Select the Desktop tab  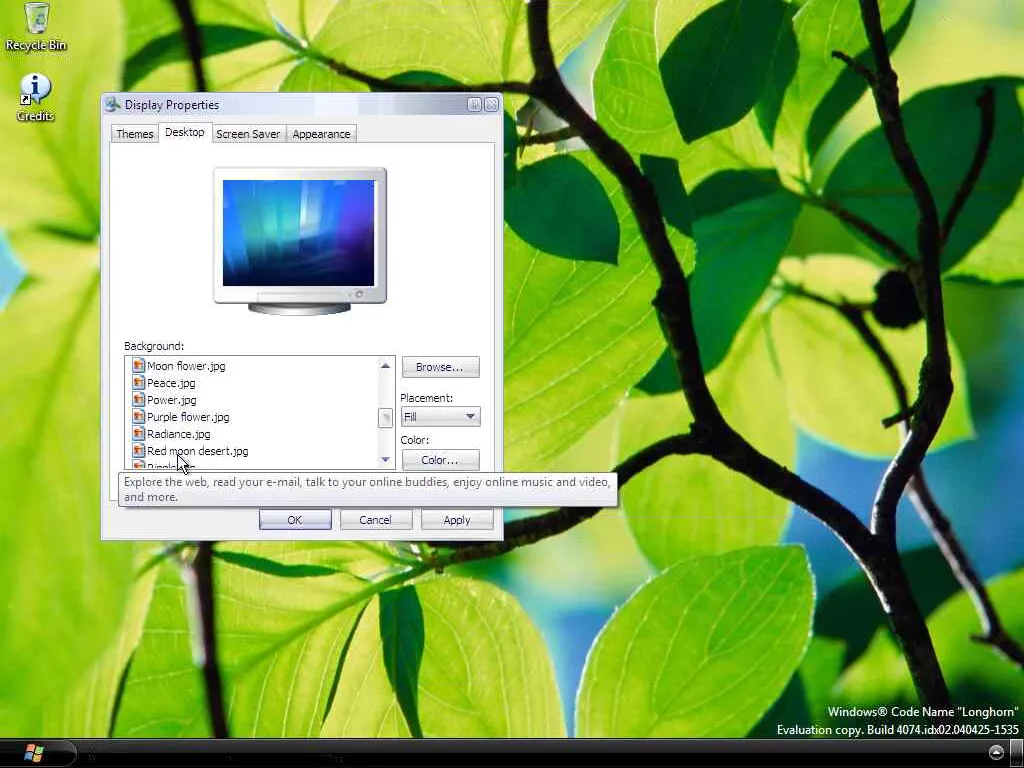[x=185, y=132]
